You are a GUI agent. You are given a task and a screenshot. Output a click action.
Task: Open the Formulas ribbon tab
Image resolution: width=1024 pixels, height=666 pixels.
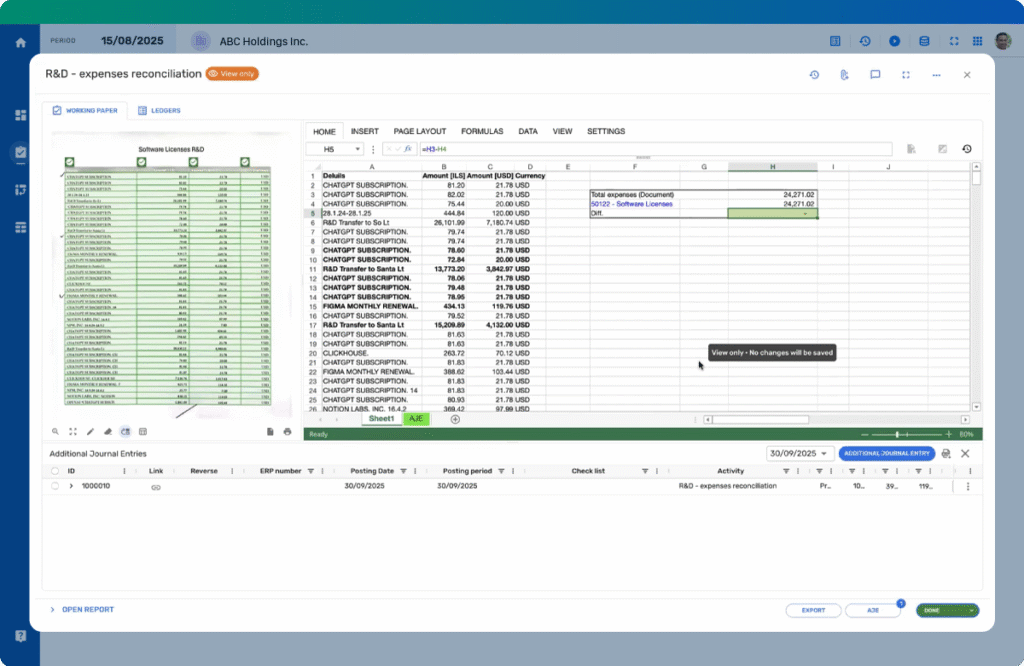coord(482,131)
